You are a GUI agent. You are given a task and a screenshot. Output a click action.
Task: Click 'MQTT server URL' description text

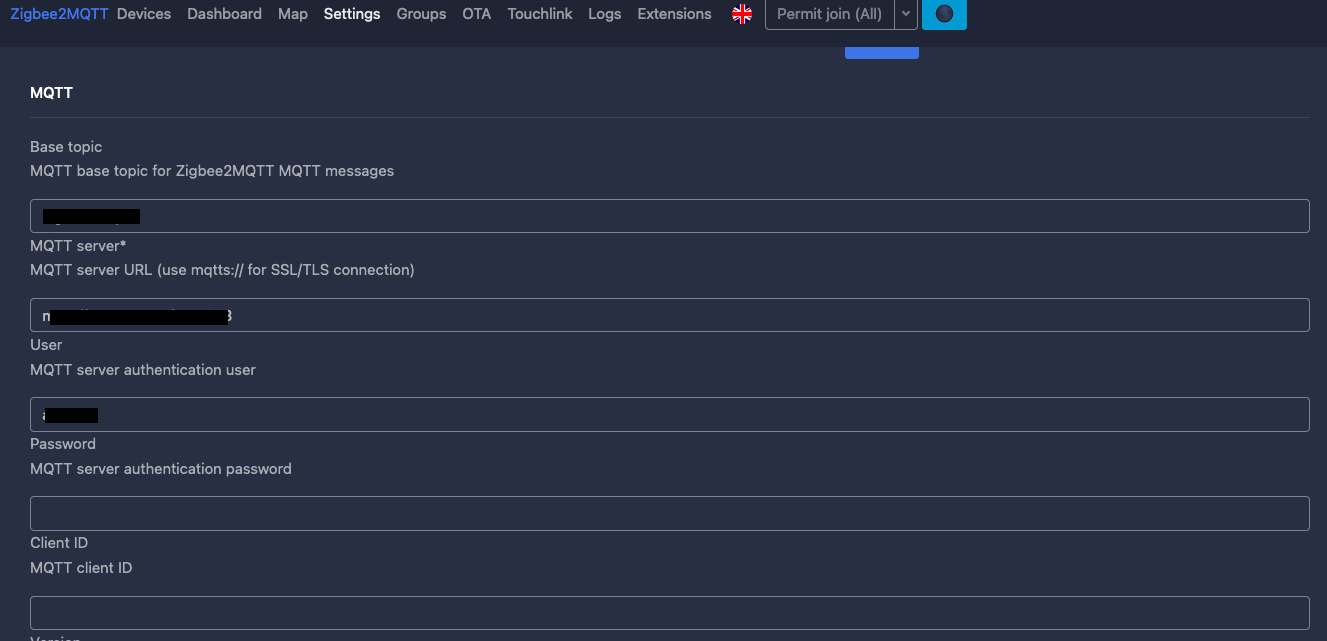[222, 270]
